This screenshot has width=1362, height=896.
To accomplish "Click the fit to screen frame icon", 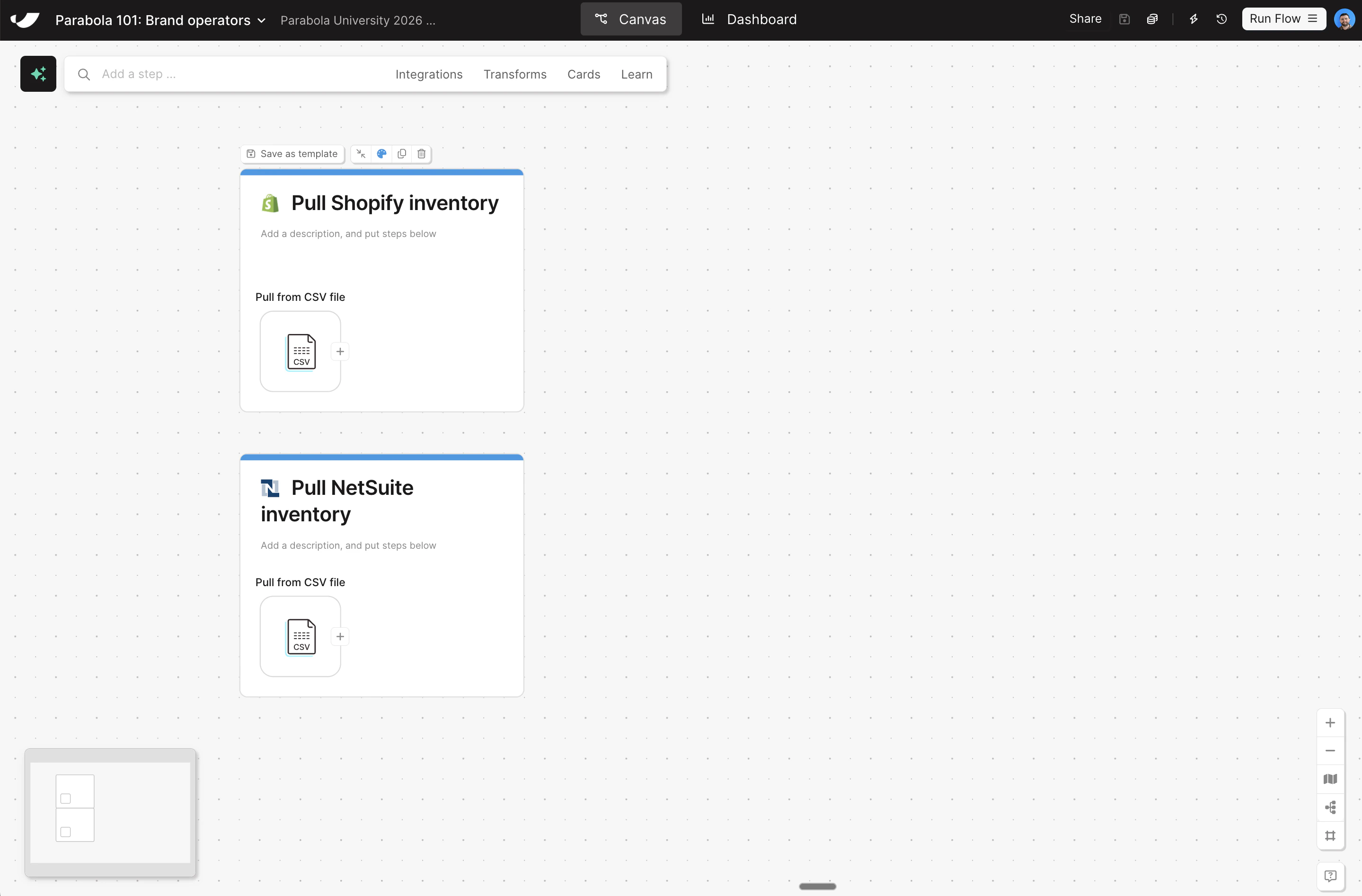I will pos(1330,836).
